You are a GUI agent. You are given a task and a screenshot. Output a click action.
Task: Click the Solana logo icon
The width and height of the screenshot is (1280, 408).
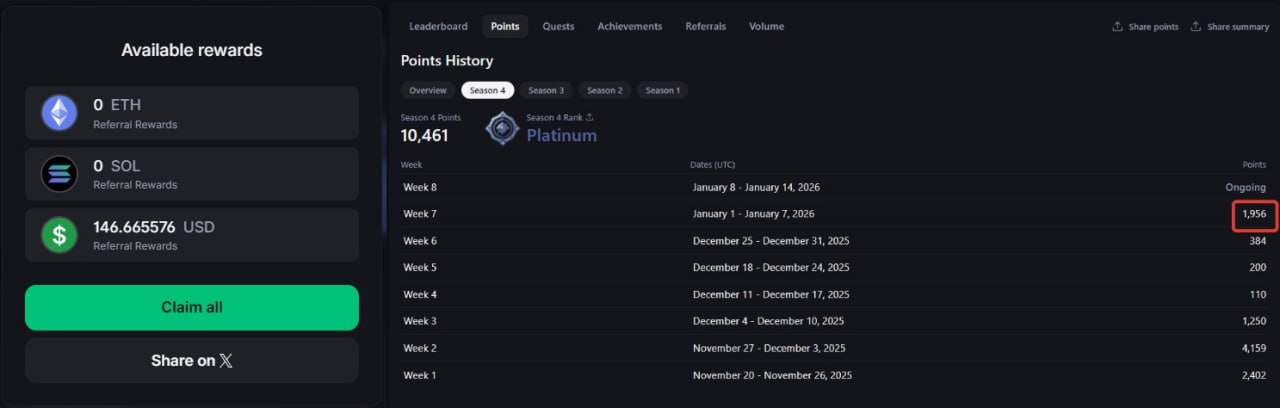[59, 174]
